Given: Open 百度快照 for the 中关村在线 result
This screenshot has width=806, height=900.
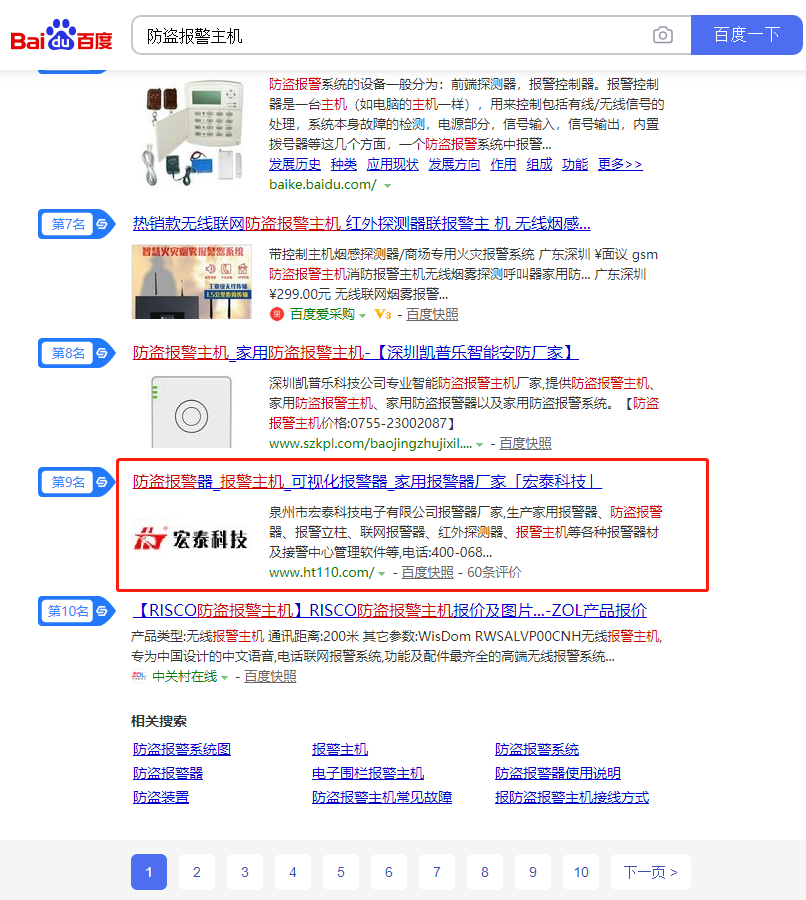Looking at the screenshot, I should (x=270, y=677).
